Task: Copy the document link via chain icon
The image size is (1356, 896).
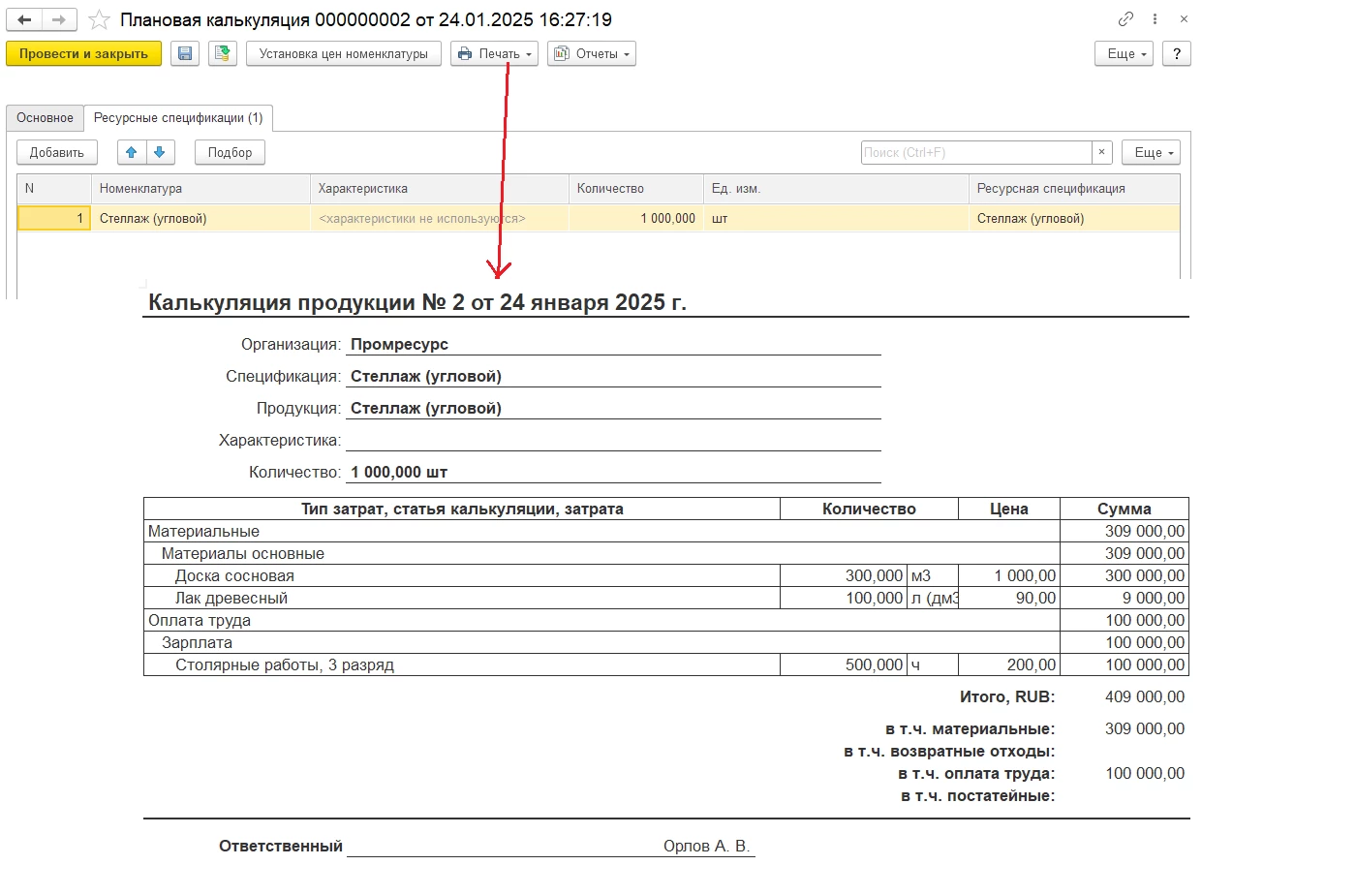Action: pyautogui.click(x=1125, y=19)
